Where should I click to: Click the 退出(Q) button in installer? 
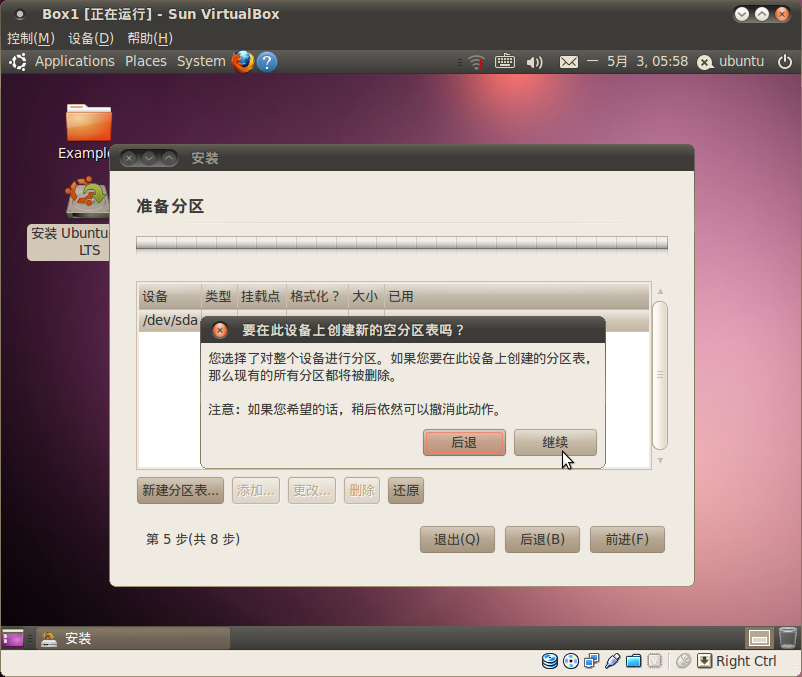pos(457,539)
